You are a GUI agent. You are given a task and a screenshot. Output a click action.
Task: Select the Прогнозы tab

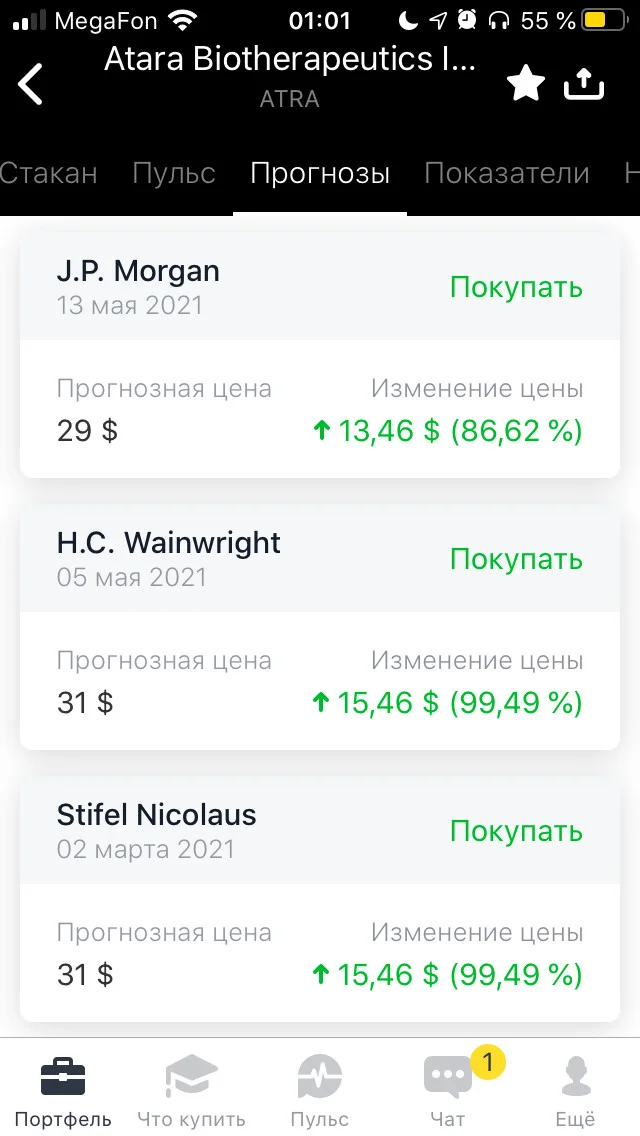[320, 173]
